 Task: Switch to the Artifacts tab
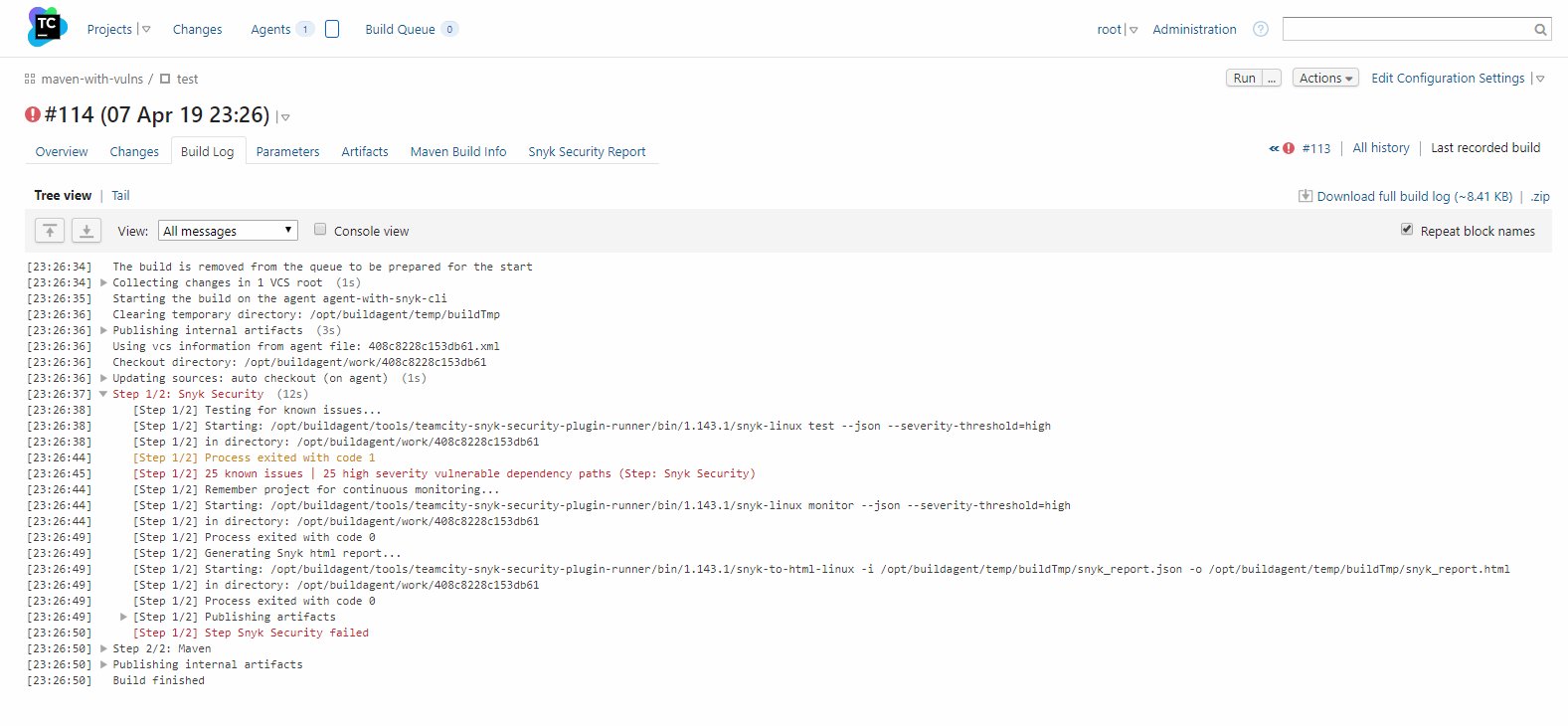[365, 151]
